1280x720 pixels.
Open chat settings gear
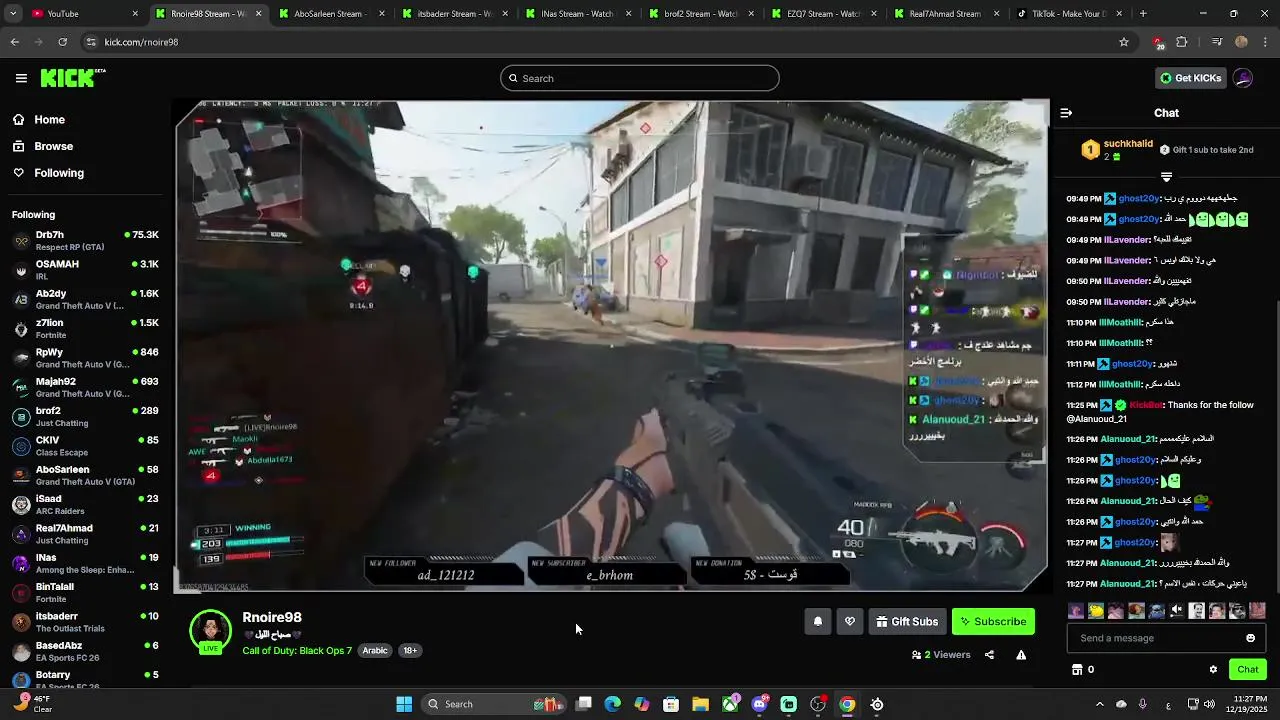click(x=1213, y=670)
